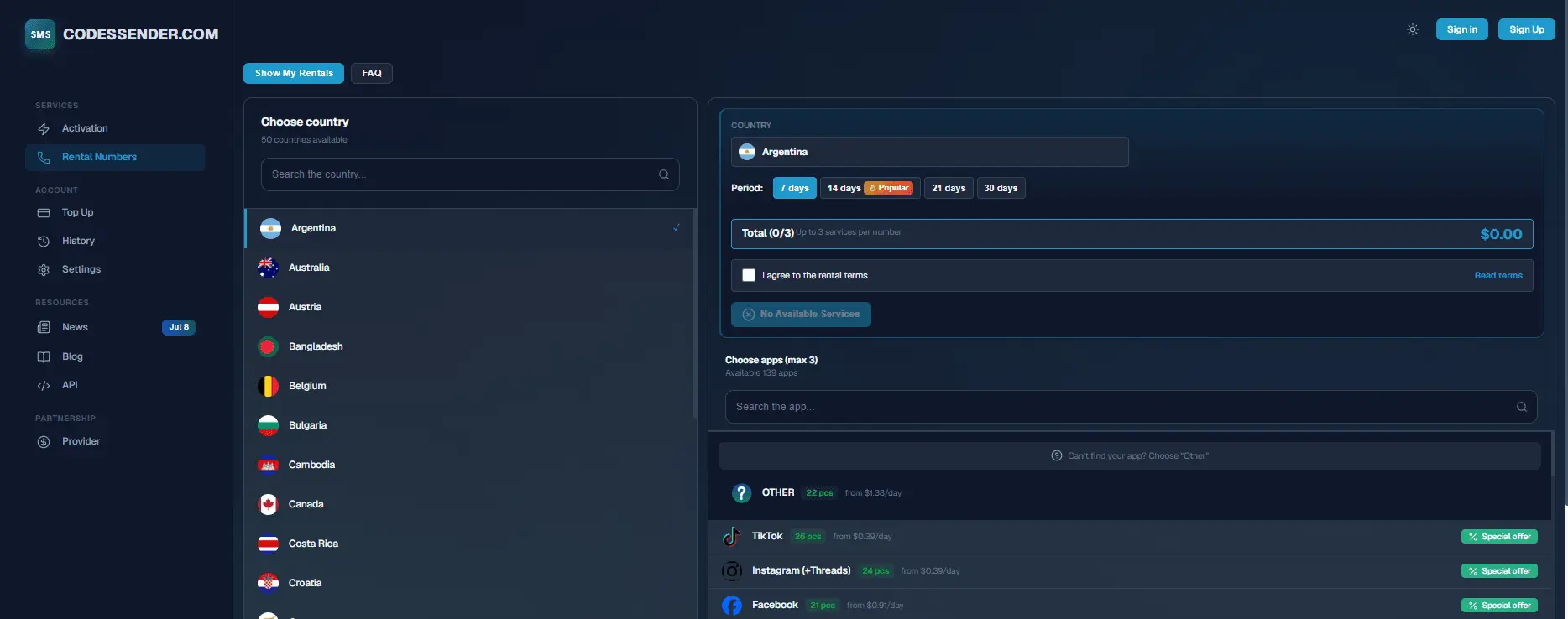Open Rental Numbers in sidebar
The width and height of the screenshot is (1568, 619).
coord(115,158)
